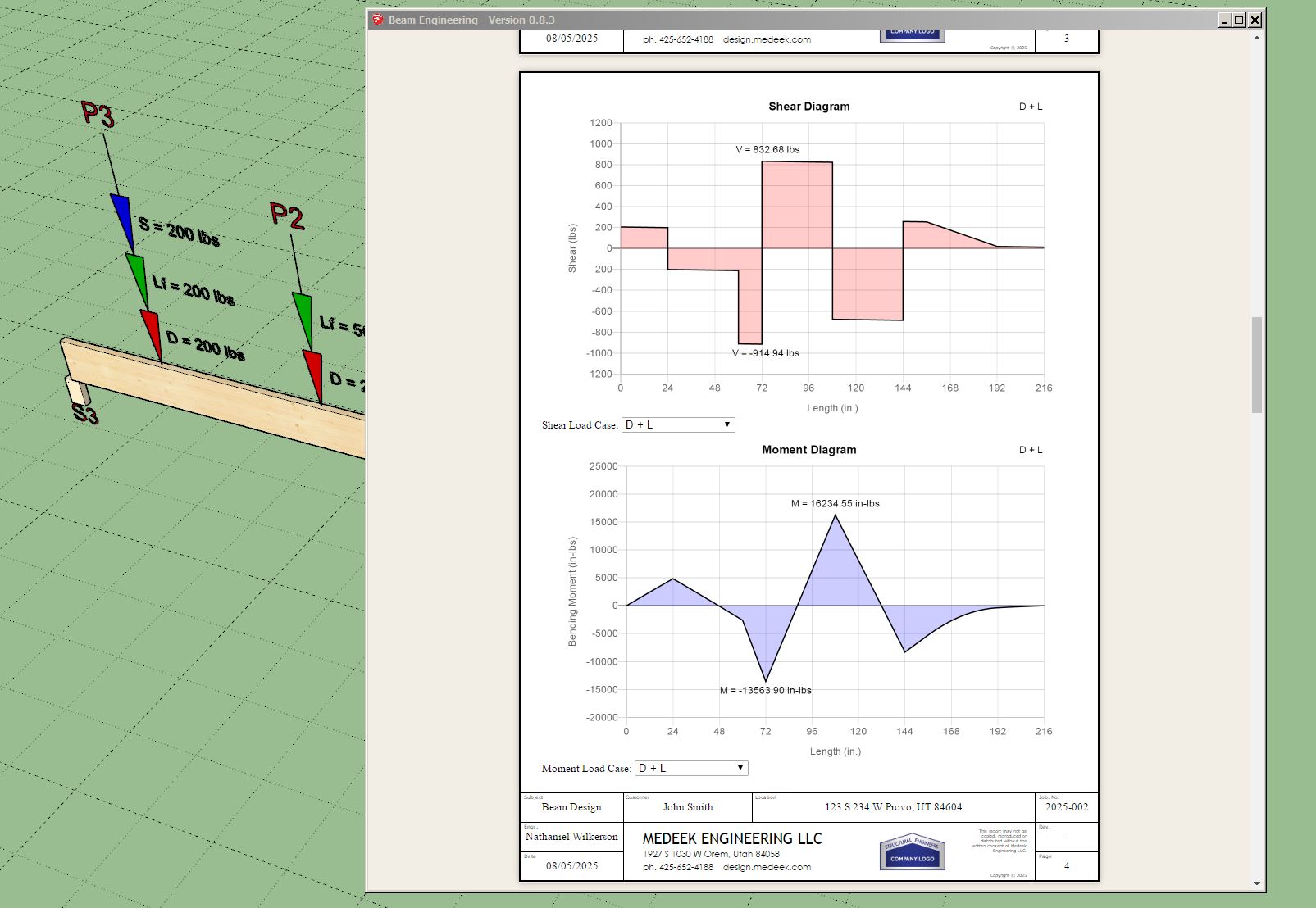The width and height of the screenshot is (1316, 908).
Task: Close the Beam Engineering window
Action: click(1255, 20)
